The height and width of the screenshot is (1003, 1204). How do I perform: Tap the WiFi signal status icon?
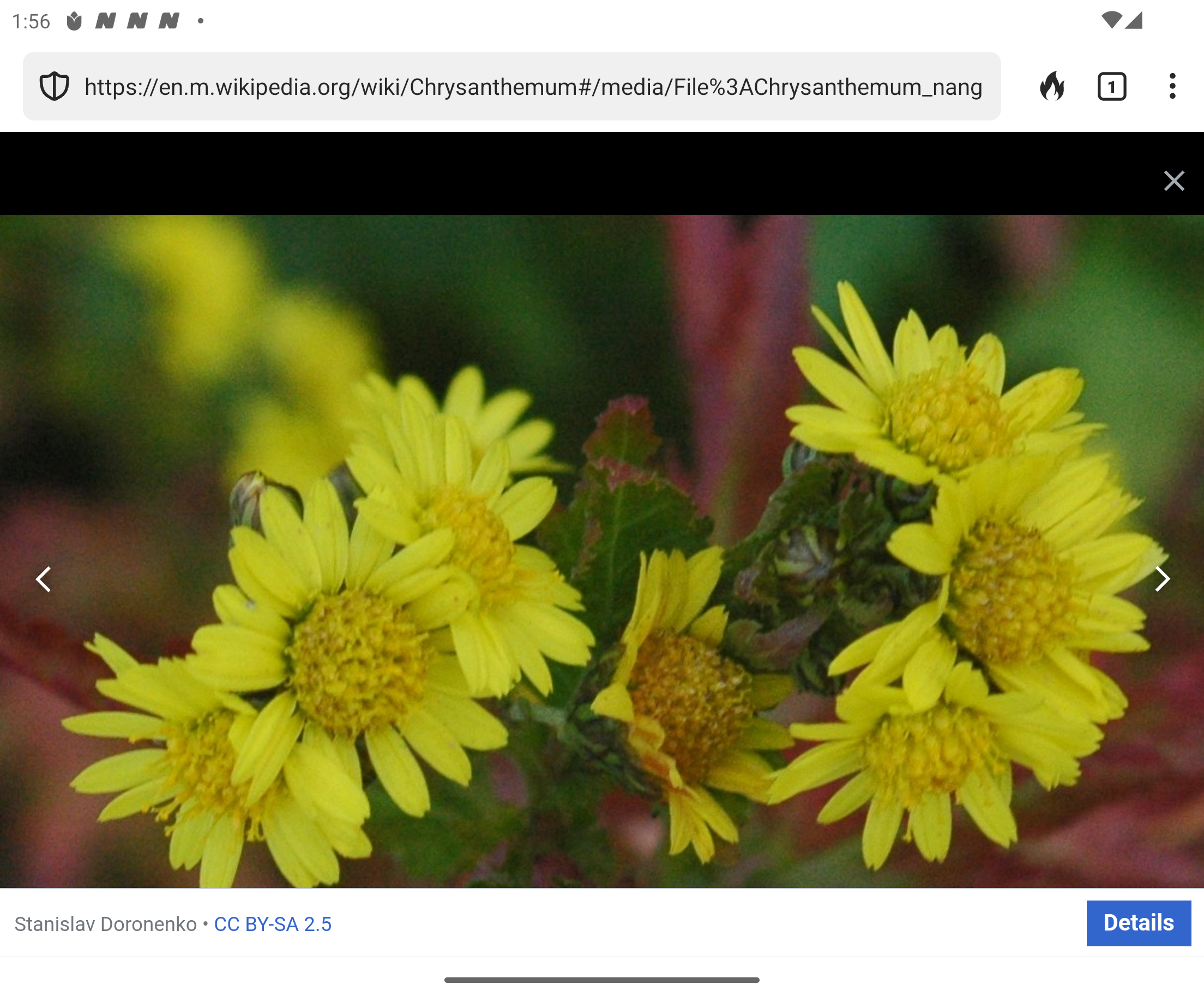tap(1111, 20)
